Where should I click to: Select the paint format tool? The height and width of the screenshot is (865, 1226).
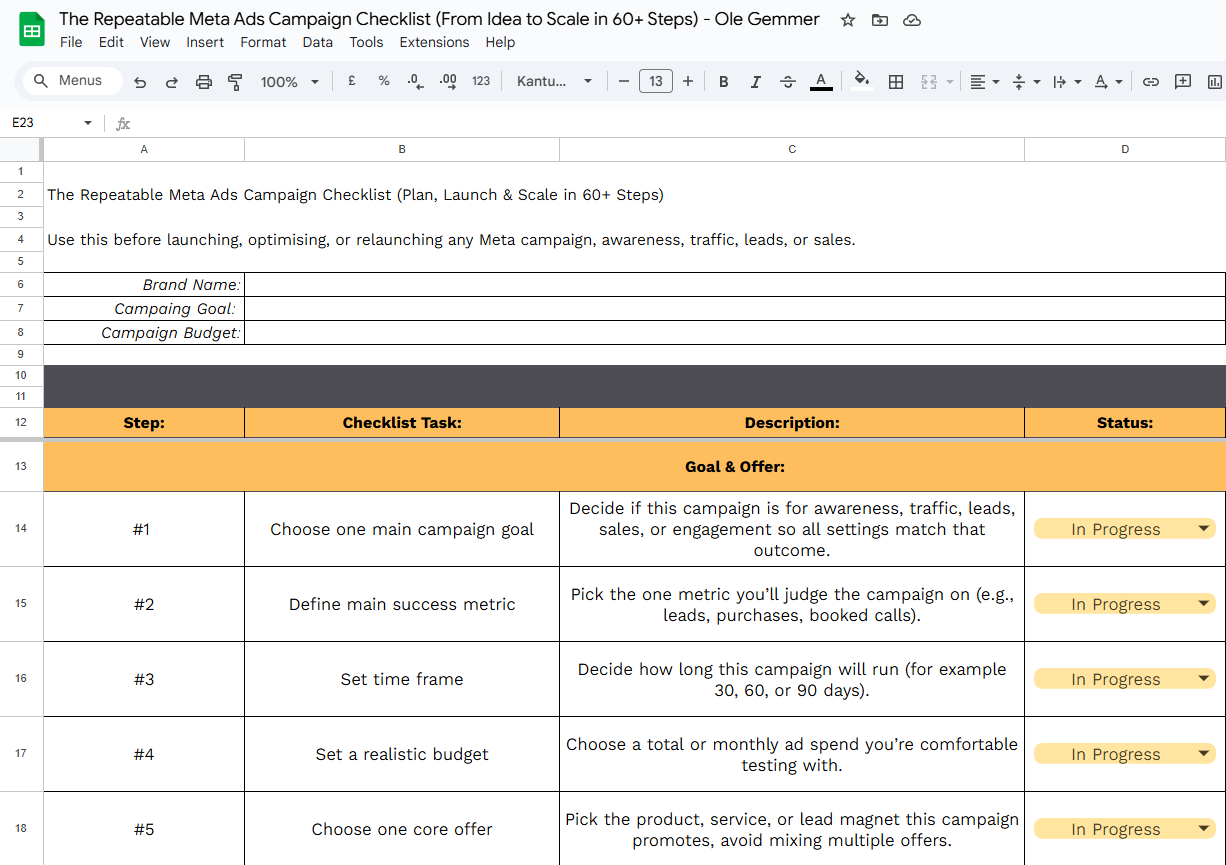pos(236,82)
